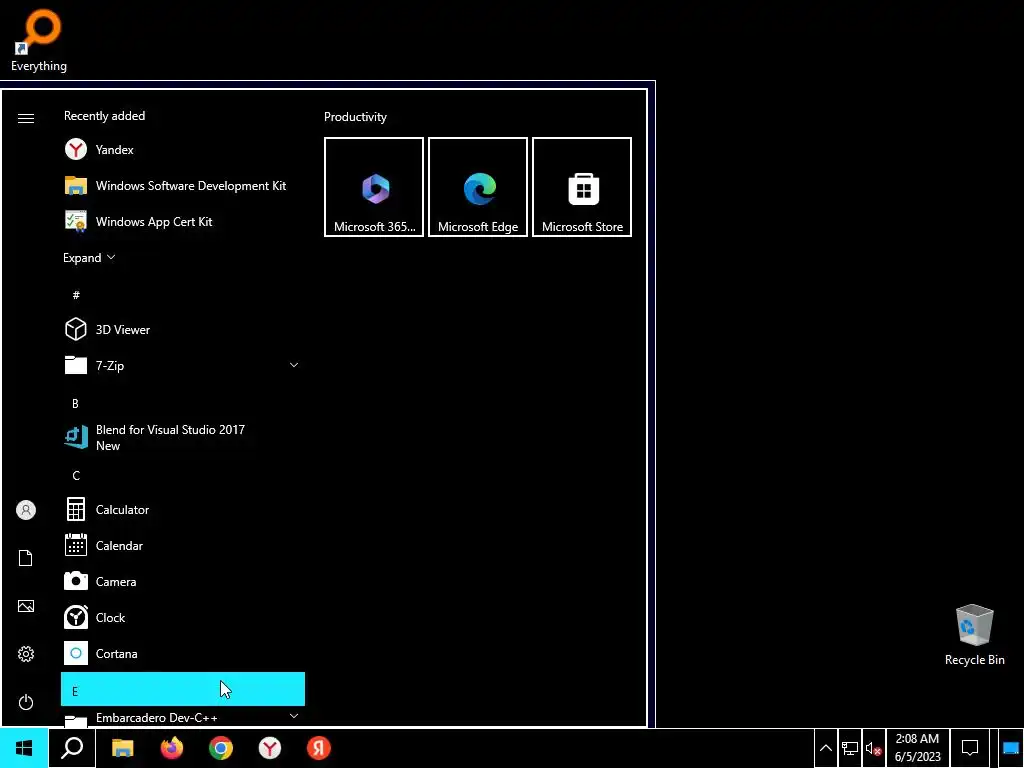The height and width of the screenshot is (768, 1024).
Task: Open the red Yandex Я taskbar icon
Action: click(319, 748)
